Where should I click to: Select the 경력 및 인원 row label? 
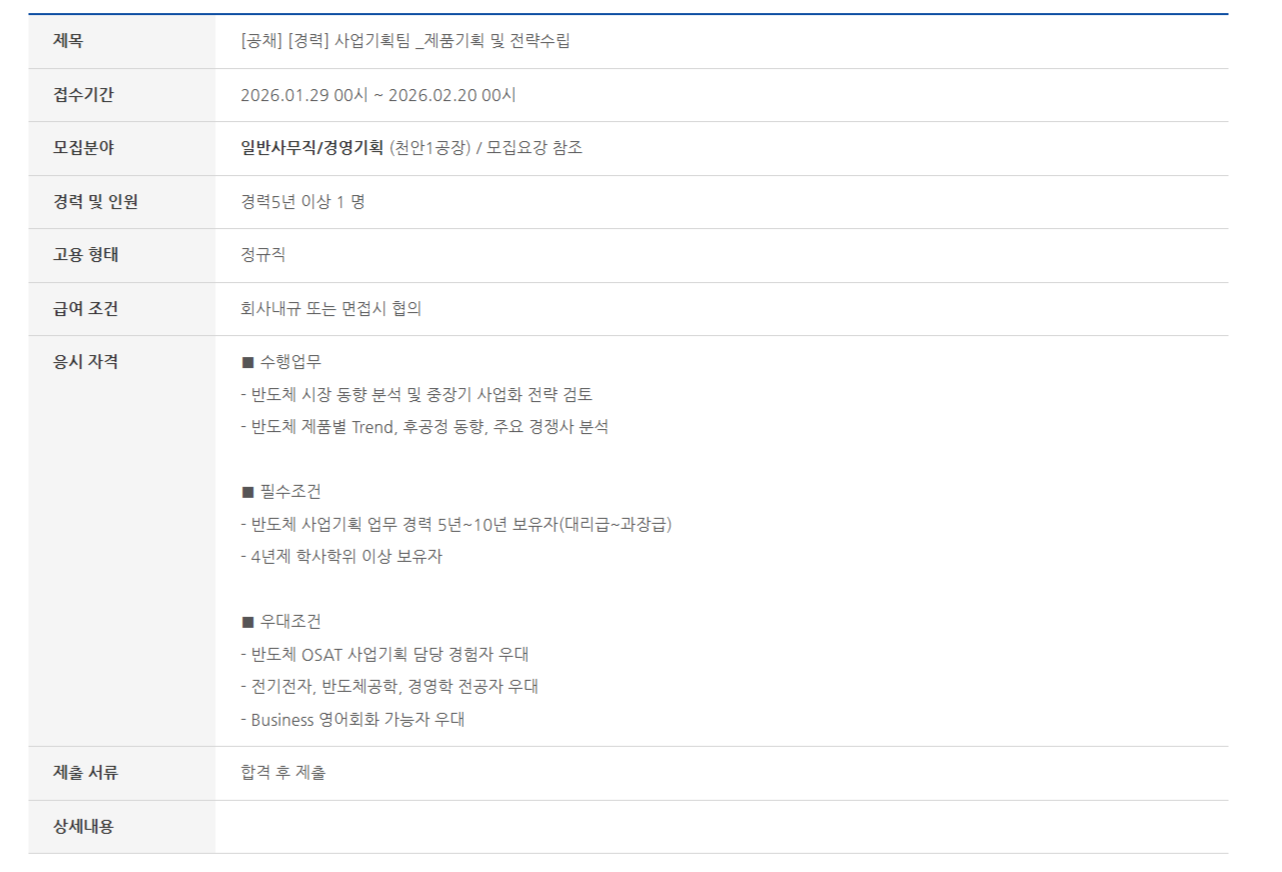[x=96, y=202]
